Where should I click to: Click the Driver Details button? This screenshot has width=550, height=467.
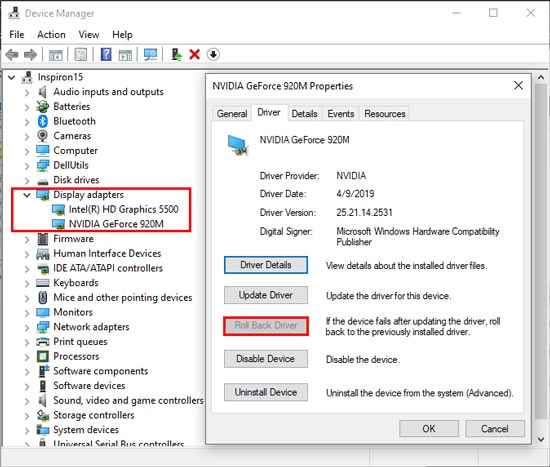point(266,265)
